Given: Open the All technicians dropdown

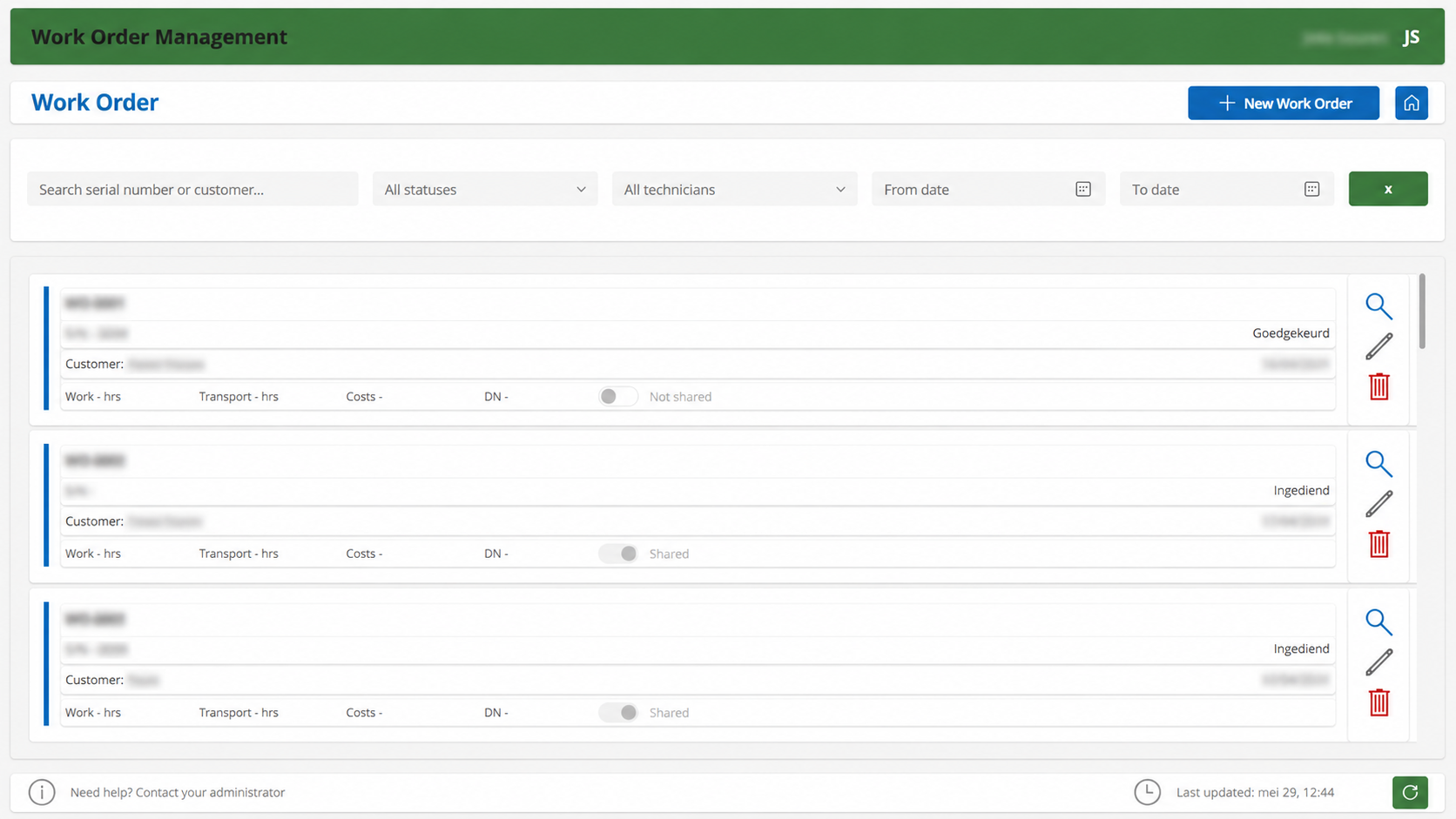Looking at the screenshot, I should pyautogui.click(x=734, y=189).
